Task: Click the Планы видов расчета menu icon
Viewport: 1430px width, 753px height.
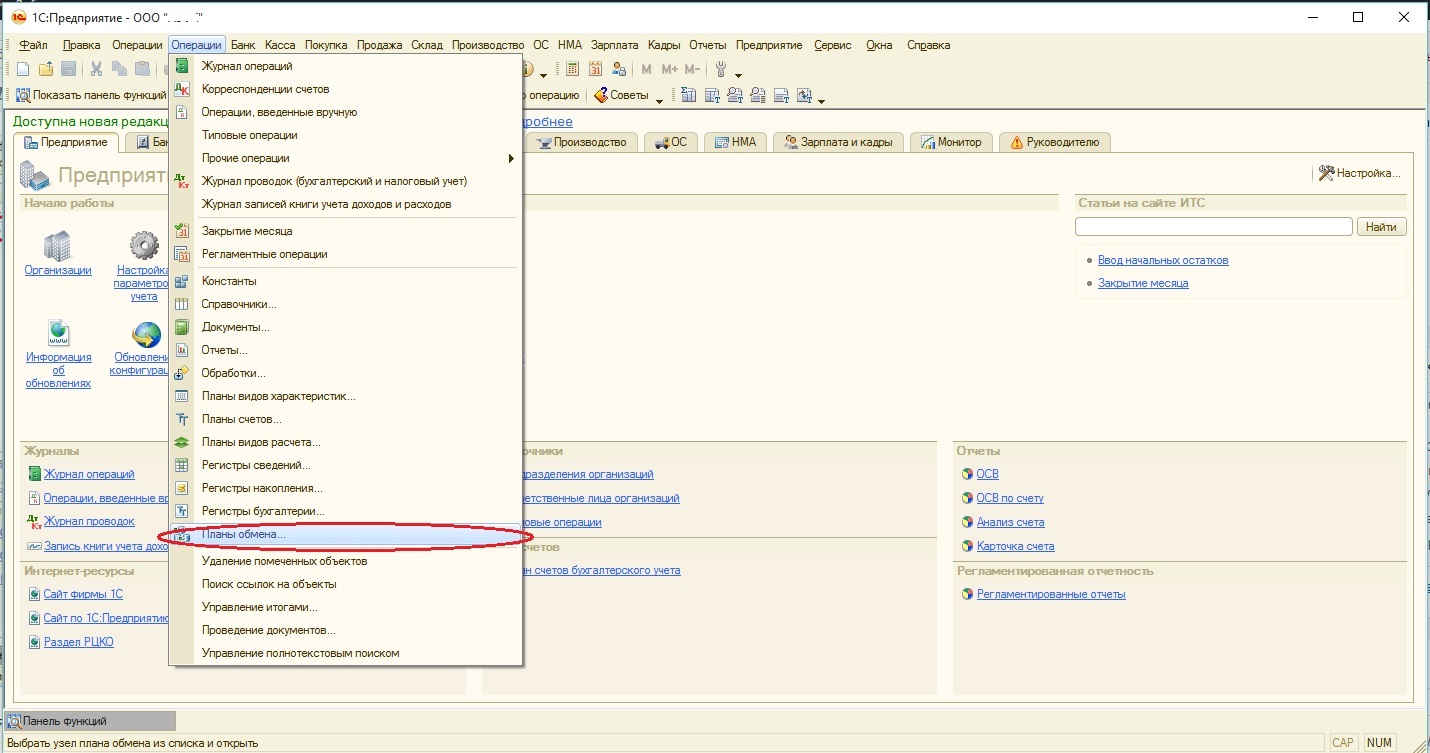Action: [182, 442]
